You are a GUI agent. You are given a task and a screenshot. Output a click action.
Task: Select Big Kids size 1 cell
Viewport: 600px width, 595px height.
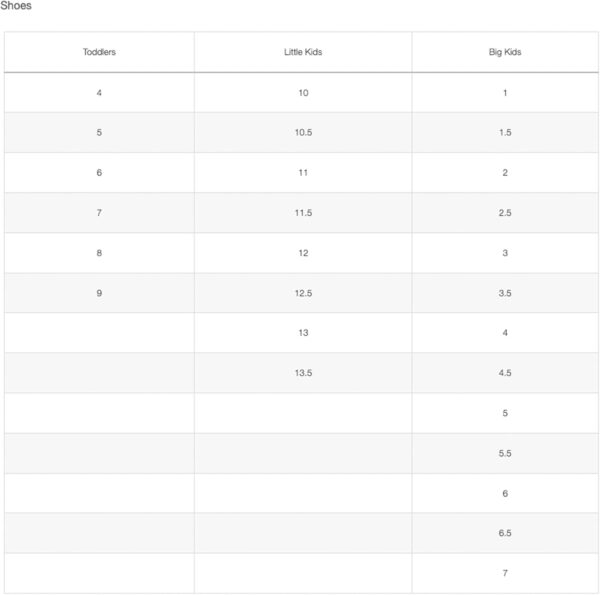pos(505,93)
